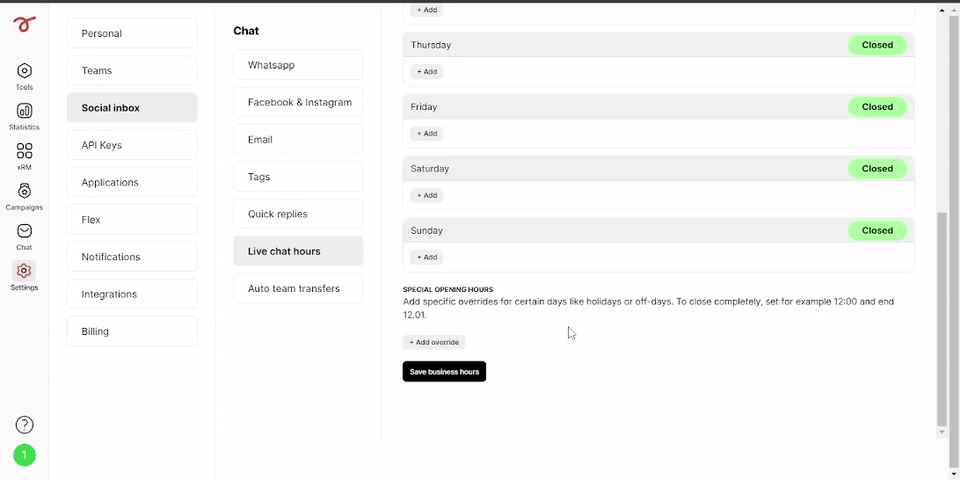Open the Statistics icon in sidebar
The height and width of the screenshot is (480, 960).
[x=24, y=111]
